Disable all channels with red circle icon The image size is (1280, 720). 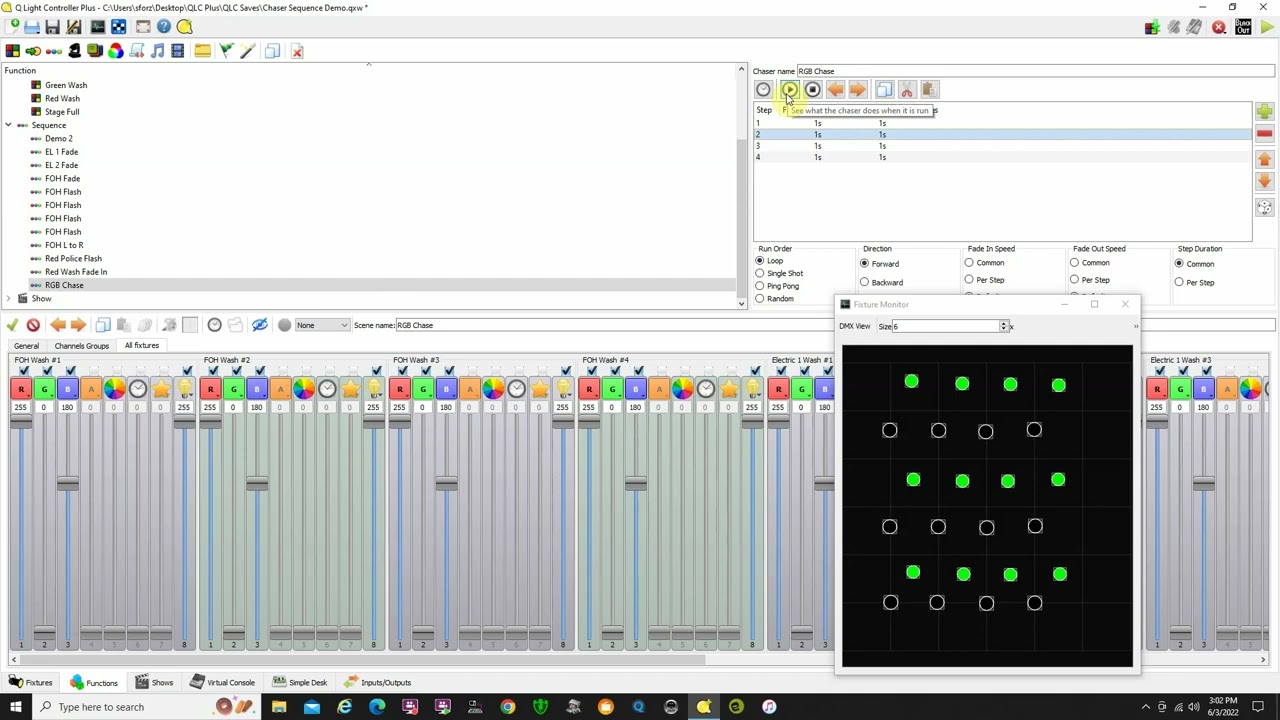pos(33,325)
